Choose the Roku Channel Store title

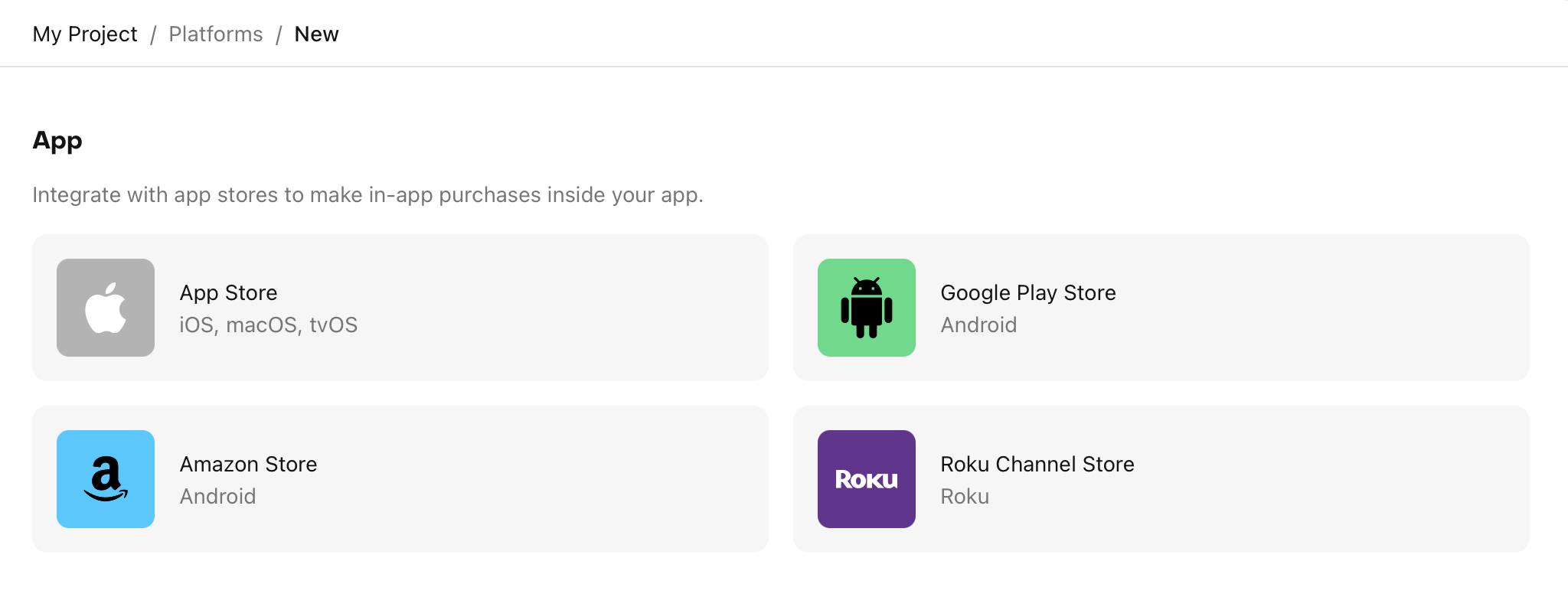tap(1037, 465)
